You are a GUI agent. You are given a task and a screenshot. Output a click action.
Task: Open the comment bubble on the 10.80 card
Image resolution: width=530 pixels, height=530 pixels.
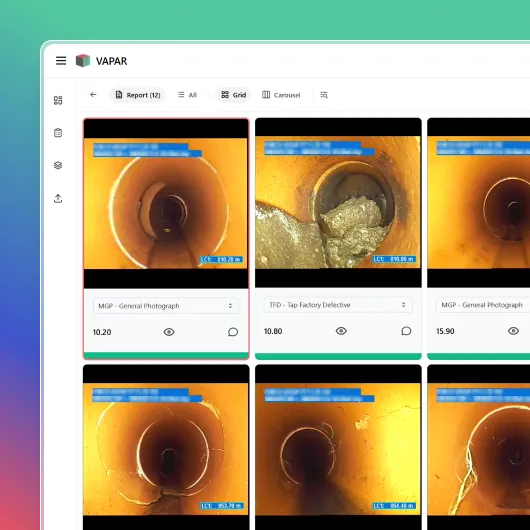(406, 331)
